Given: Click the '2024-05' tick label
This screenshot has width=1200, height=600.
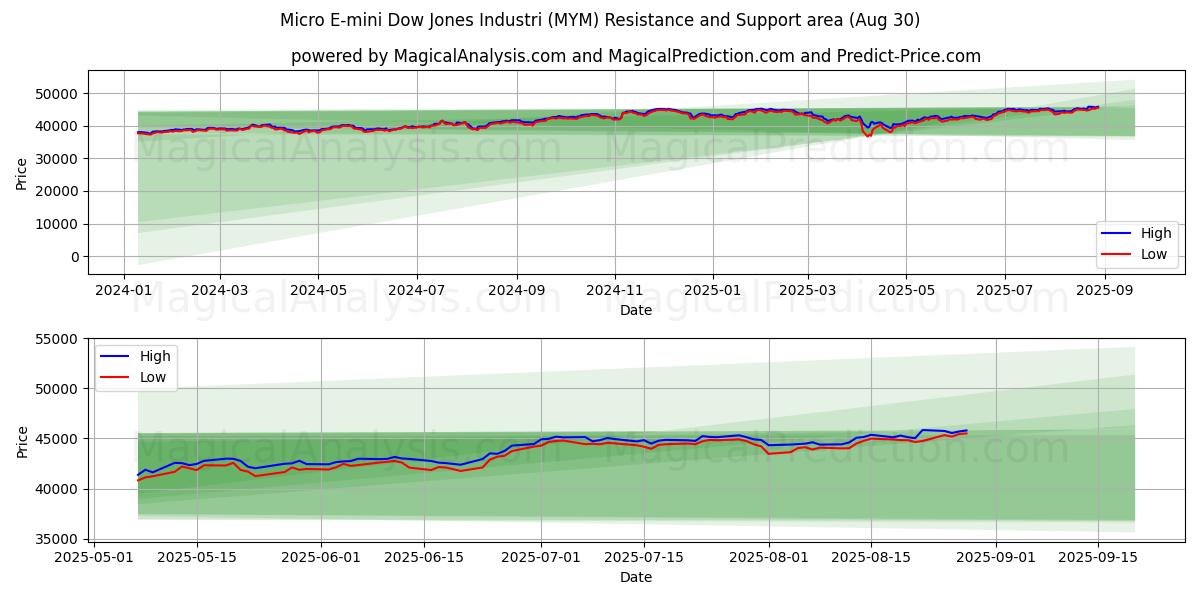Looking at the screenshot, I should coord(318,290).
